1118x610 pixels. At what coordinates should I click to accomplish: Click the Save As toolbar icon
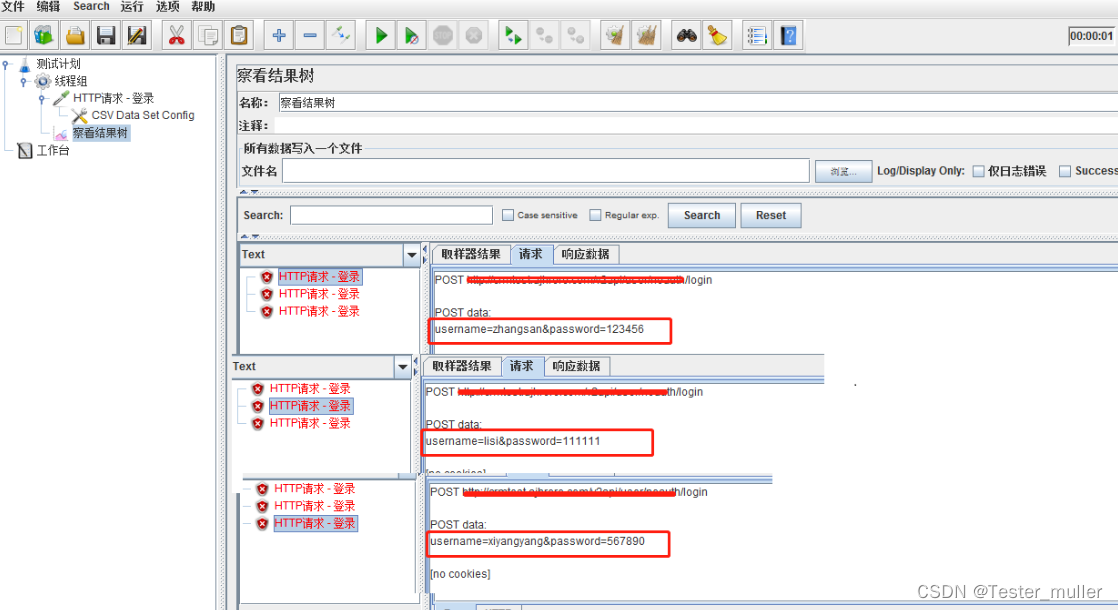point(137,35)
